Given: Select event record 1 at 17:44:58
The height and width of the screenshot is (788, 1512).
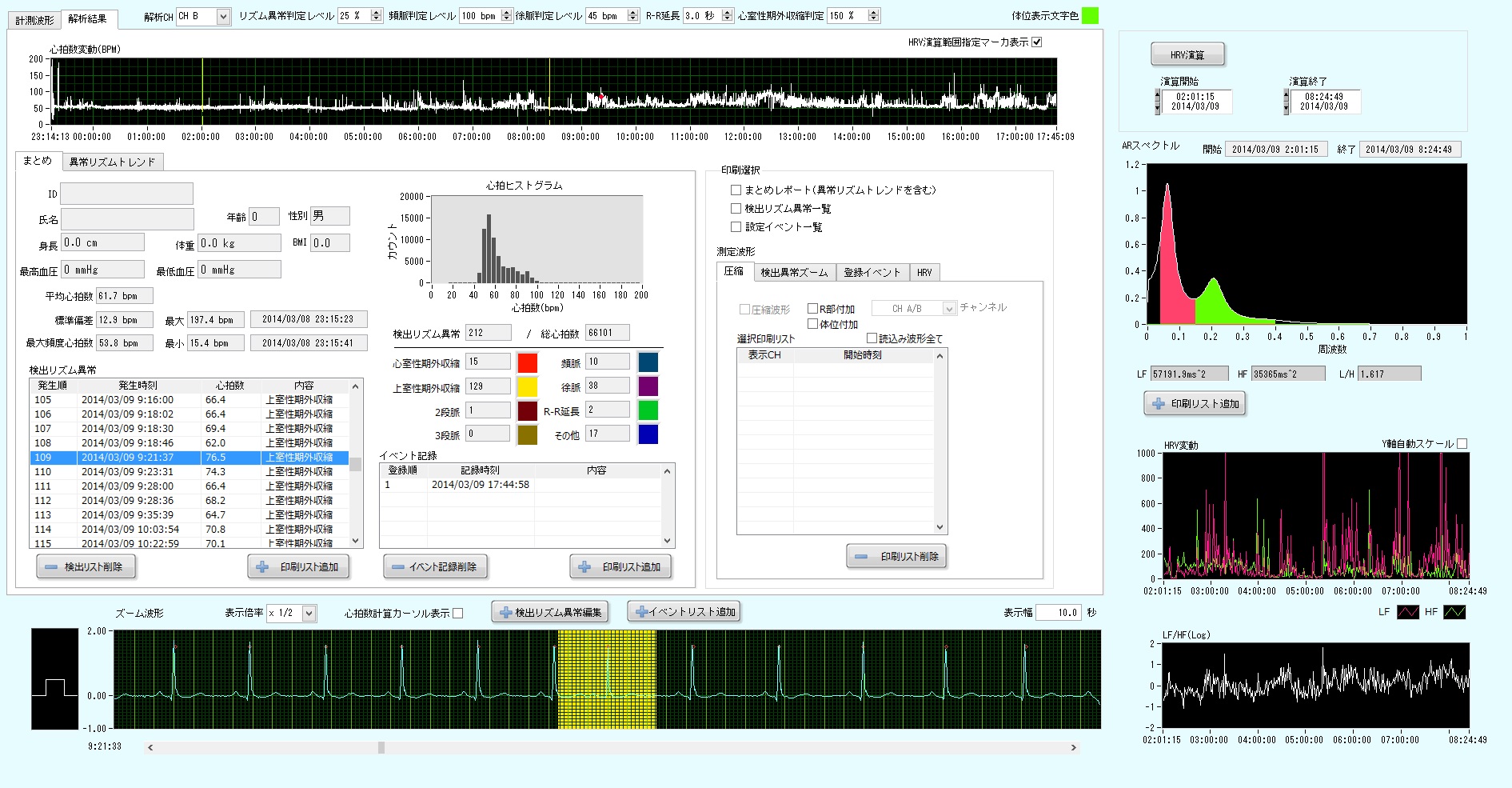Looking at the screenshot, I should [x=522, y=485].
